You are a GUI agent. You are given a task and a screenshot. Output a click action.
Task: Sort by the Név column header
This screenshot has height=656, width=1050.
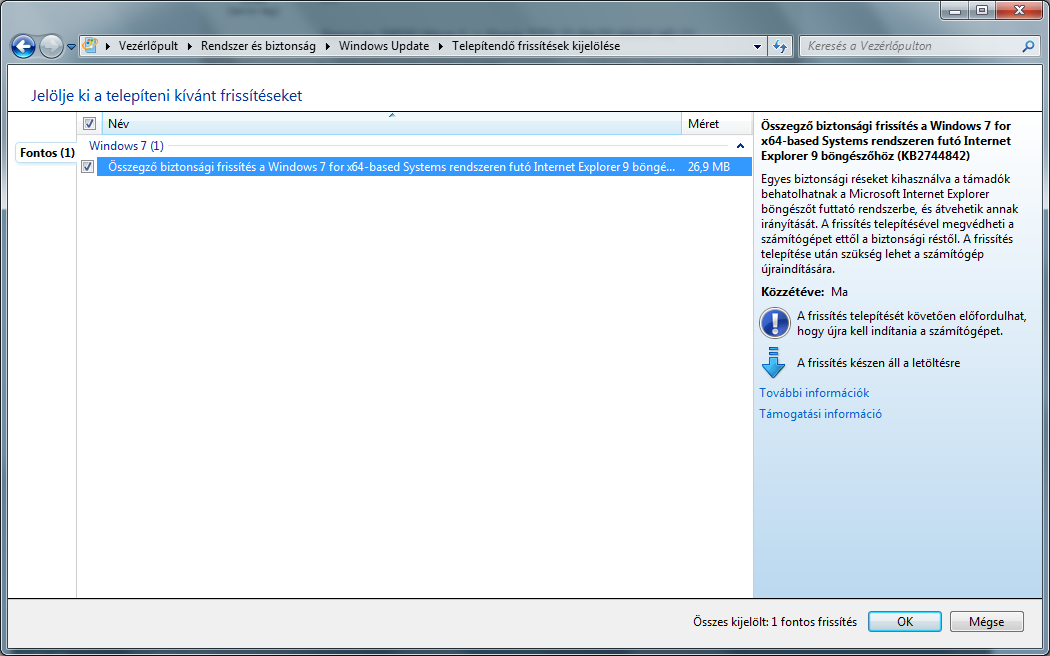[392, 124]
